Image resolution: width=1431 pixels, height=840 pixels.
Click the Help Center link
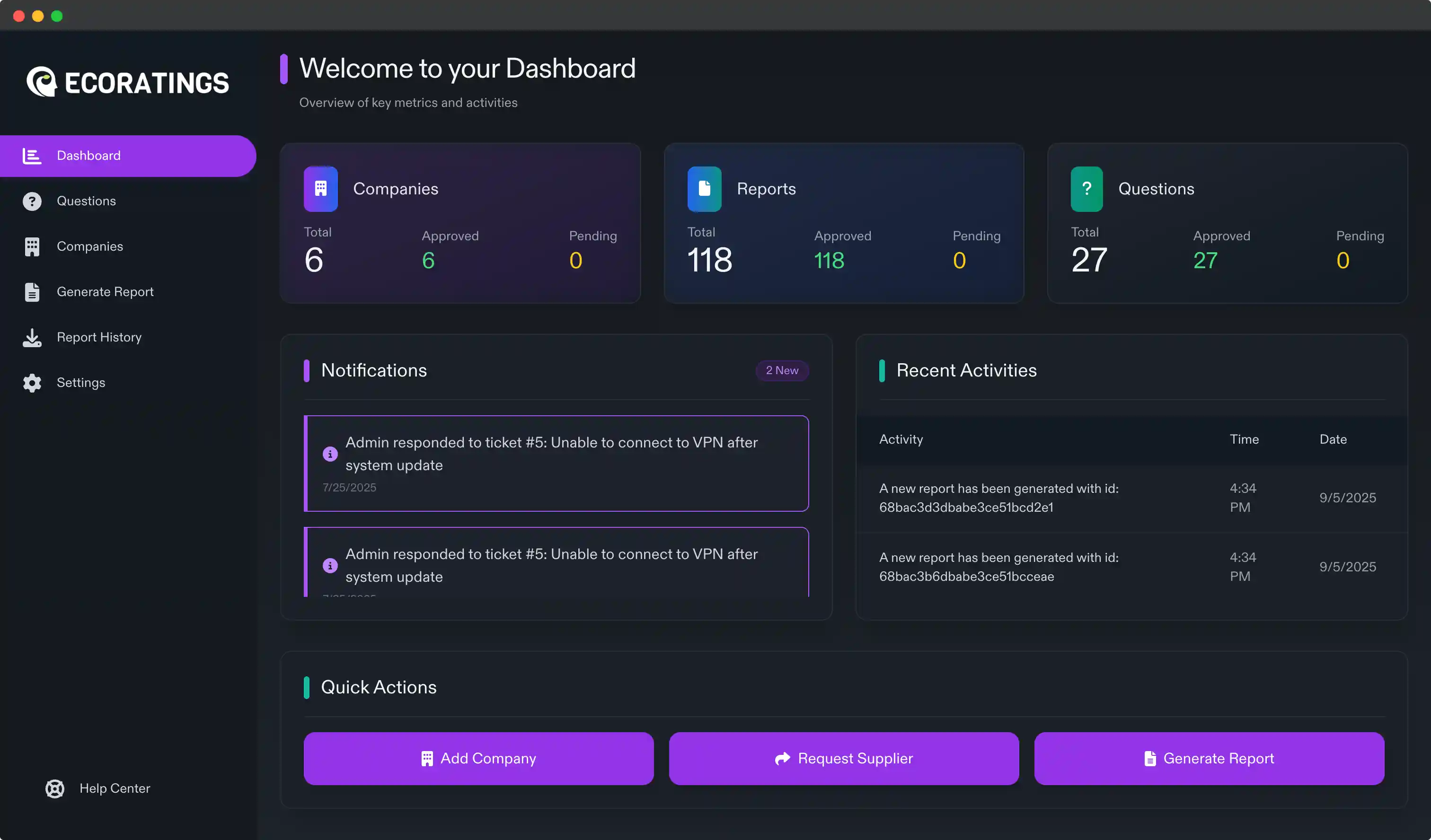115,788
